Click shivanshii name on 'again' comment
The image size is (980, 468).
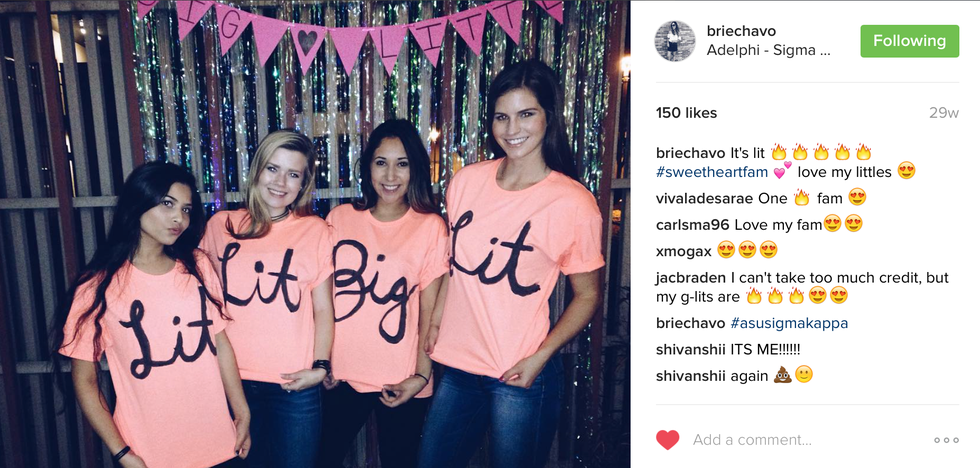click(x=691, y=376)
